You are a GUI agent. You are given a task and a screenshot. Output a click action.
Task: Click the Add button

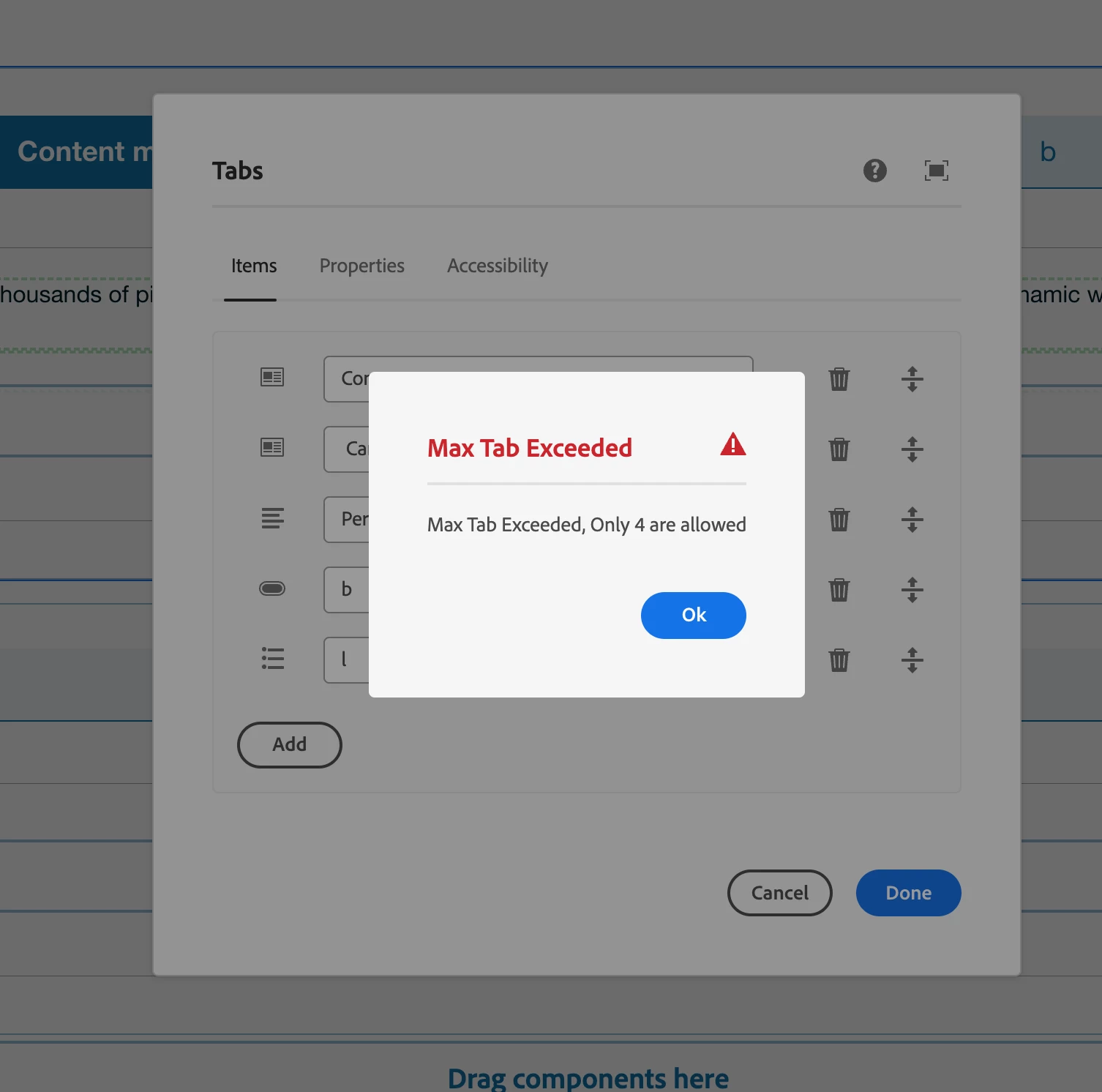pyautogui.click(x=290, y=744)
